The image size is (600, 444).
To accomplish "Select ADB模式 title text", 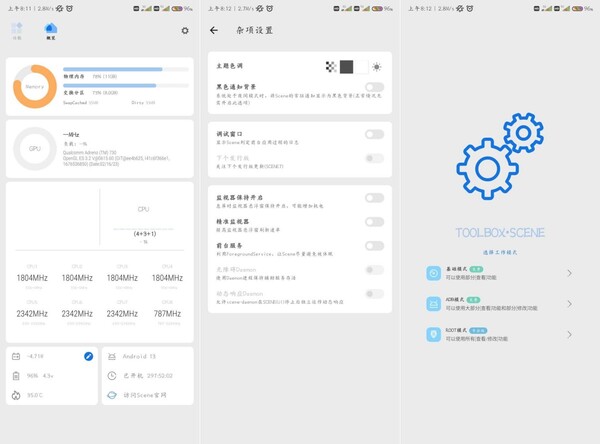I will pos(455,300).
